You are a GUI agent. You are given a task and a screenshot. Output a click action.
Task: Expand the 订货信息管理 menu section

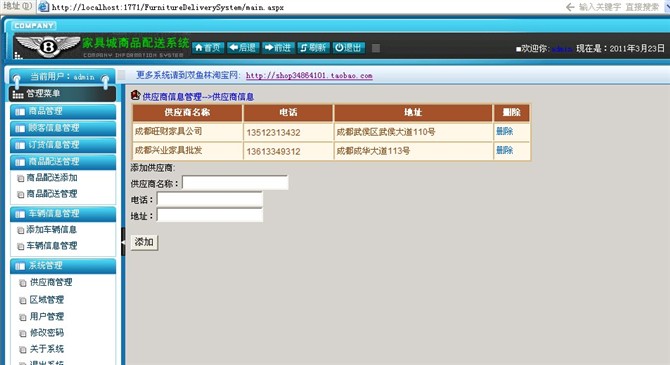pos(63,145)
